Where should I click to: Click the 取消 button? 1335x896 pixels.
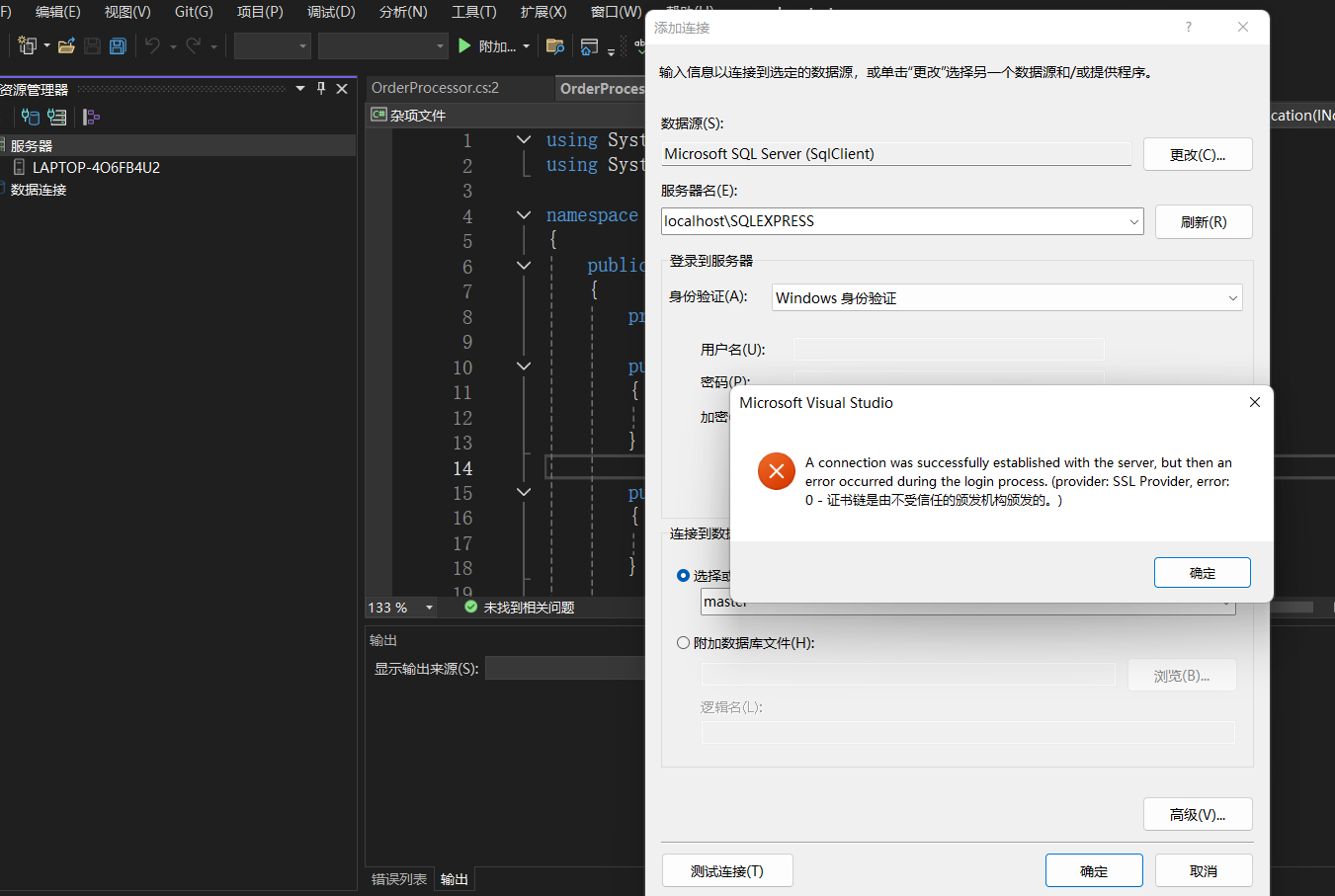(x=1204, y=870)
